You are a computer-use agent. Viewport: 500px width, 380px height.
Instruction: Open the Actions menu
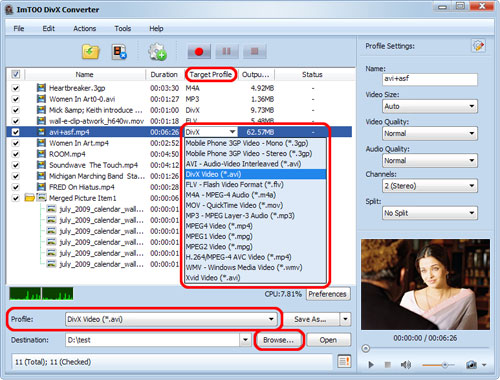(85, 29)
